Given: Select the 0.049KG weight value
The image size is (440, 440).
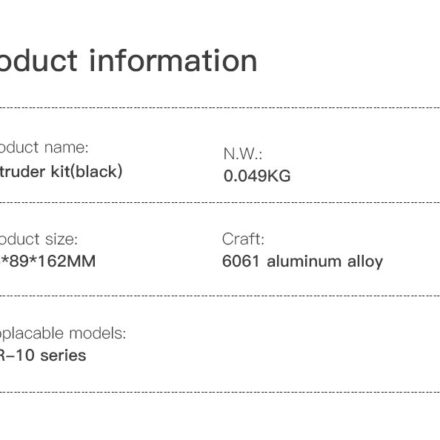Looking at the screenshot, I should [x=257, y=176].
